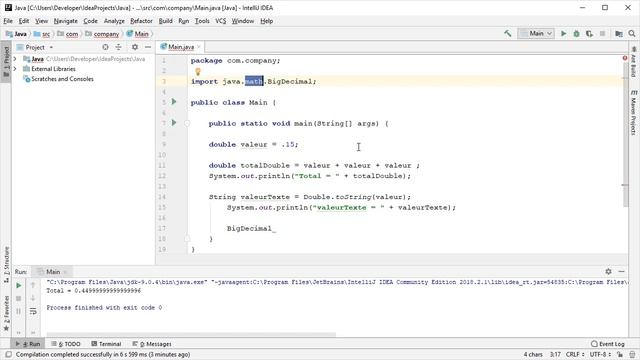Click the Main class breadcrumb in the navigation bar
The height and width of the screenshot is (360, 640).
[138, 34]
